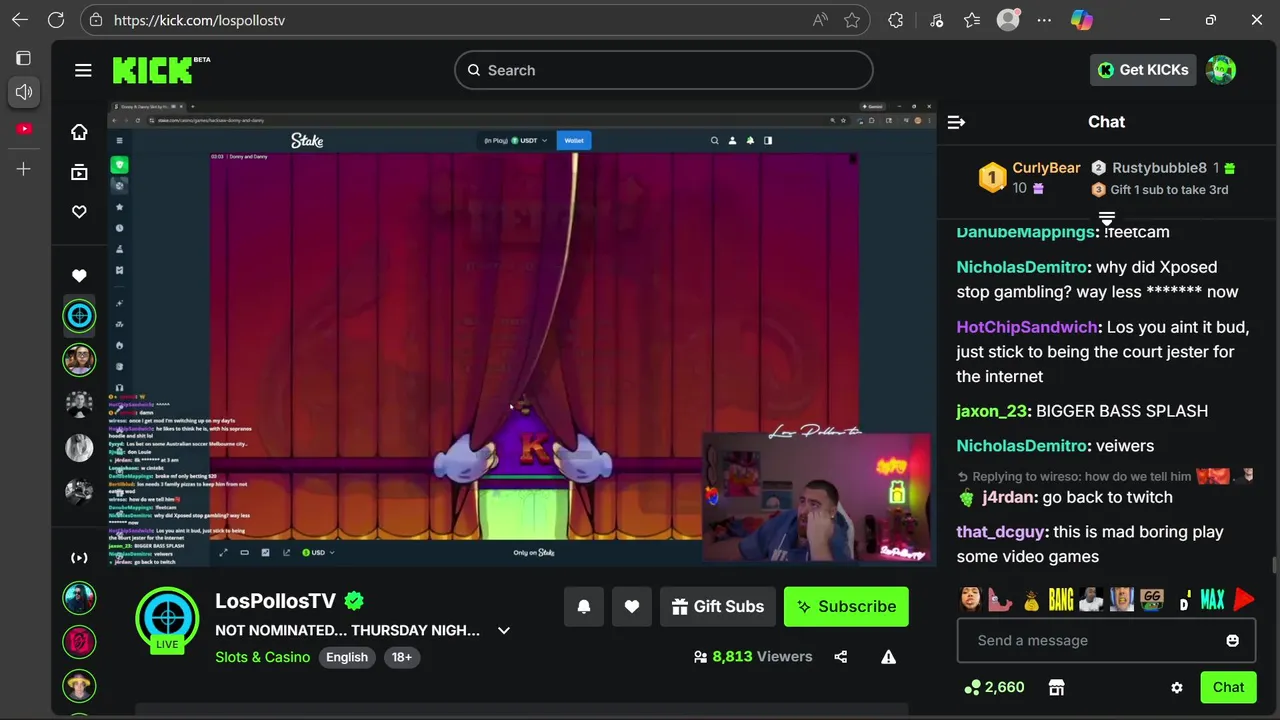Open the Edge Copilot icon
The image size is (1280, 720).
coord(1081,20)
